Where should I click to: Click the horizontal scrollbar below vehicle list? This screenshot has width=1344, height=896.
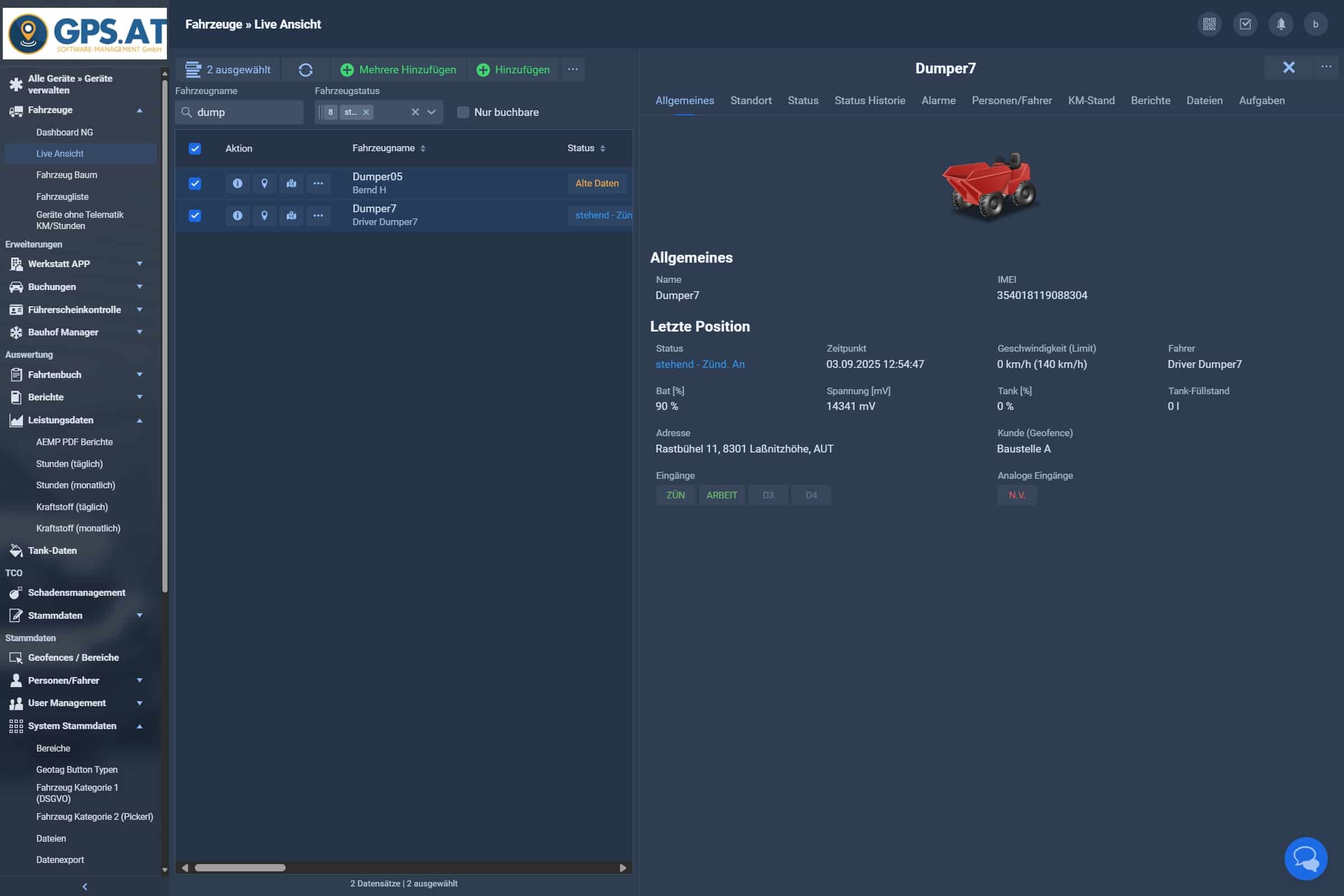tap(240, 867)
